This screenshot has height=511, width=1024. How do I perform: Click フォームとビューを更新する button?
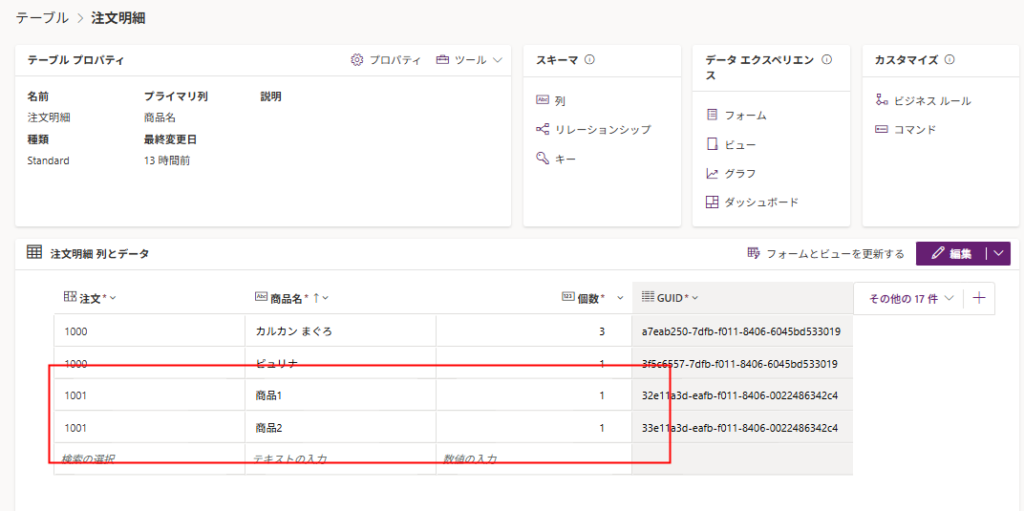825,254
